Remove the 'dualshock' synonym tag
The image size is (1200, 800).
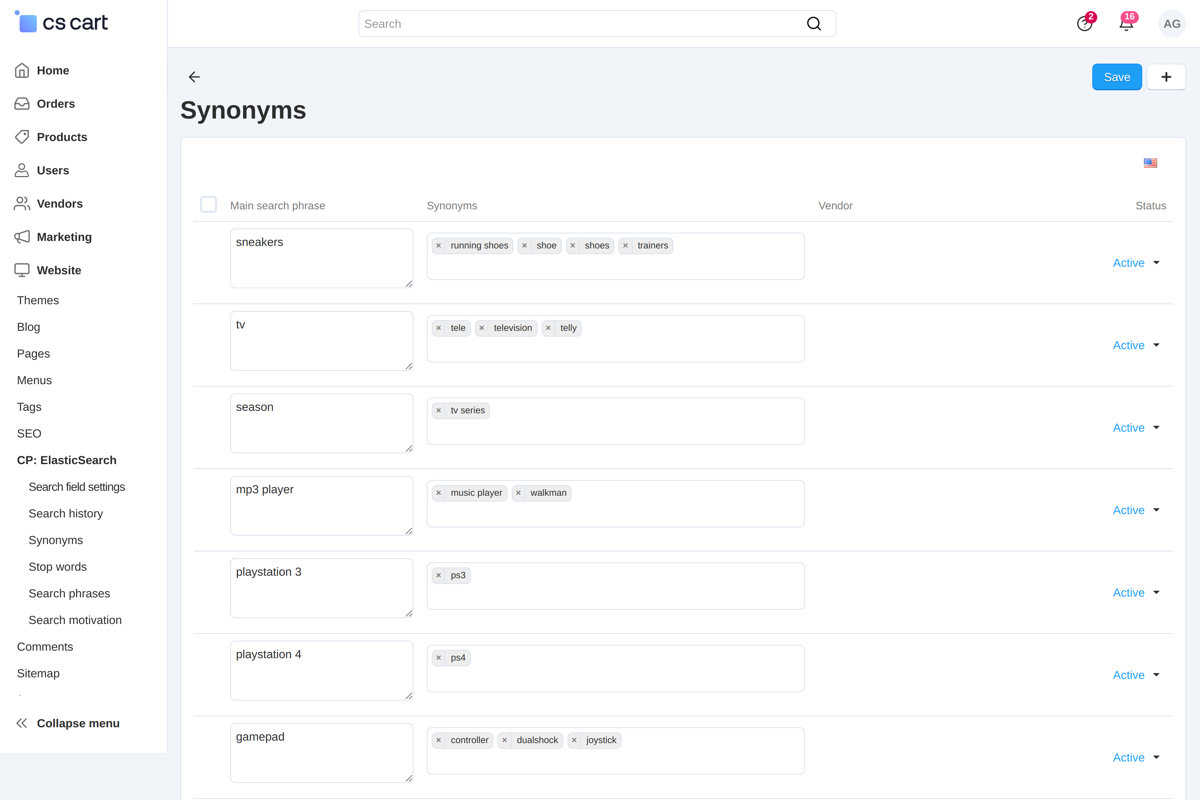pyautogui.click(x=505, y=741)
